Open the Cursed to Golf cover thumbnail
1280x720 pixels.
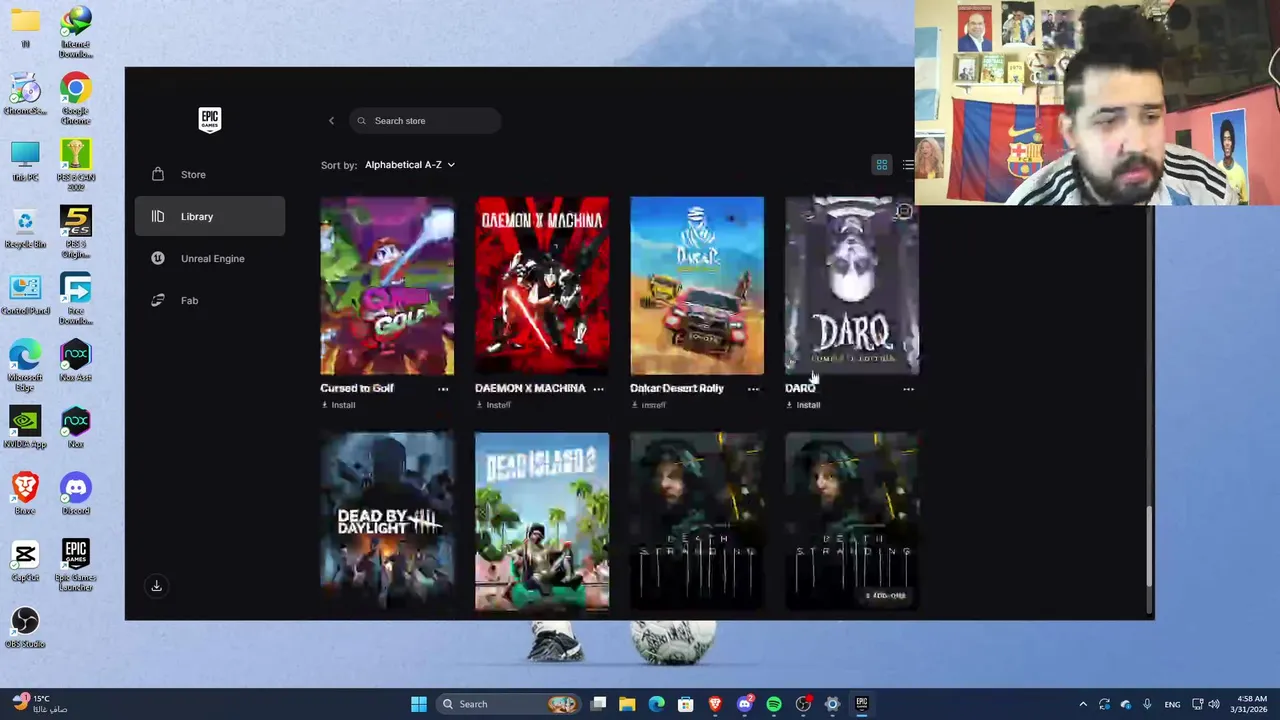point(387,286)
